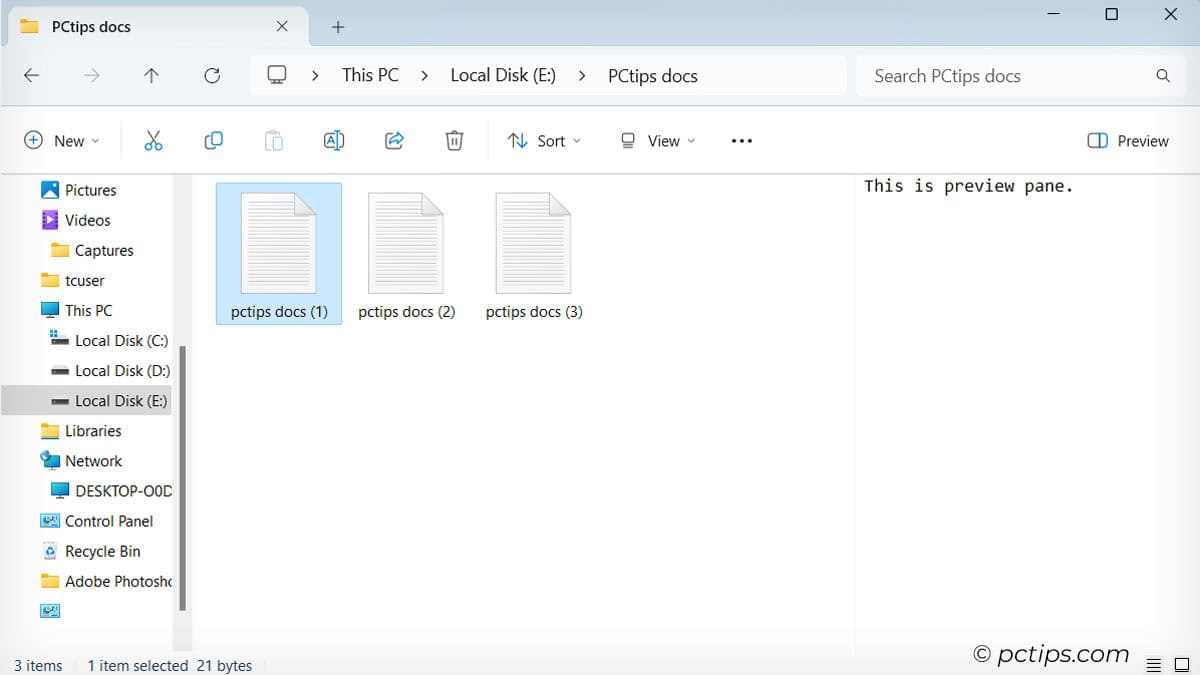Open the View dropdown

click(x=656, y=140)
